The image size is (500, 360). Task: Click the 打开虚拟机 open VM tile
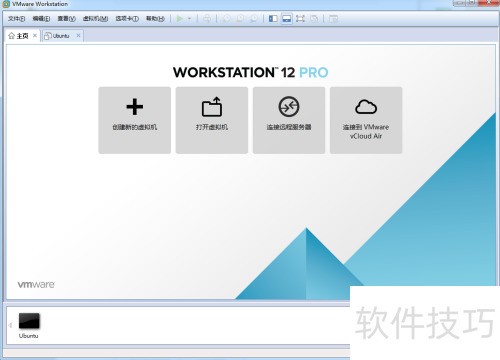click(212, 120)
